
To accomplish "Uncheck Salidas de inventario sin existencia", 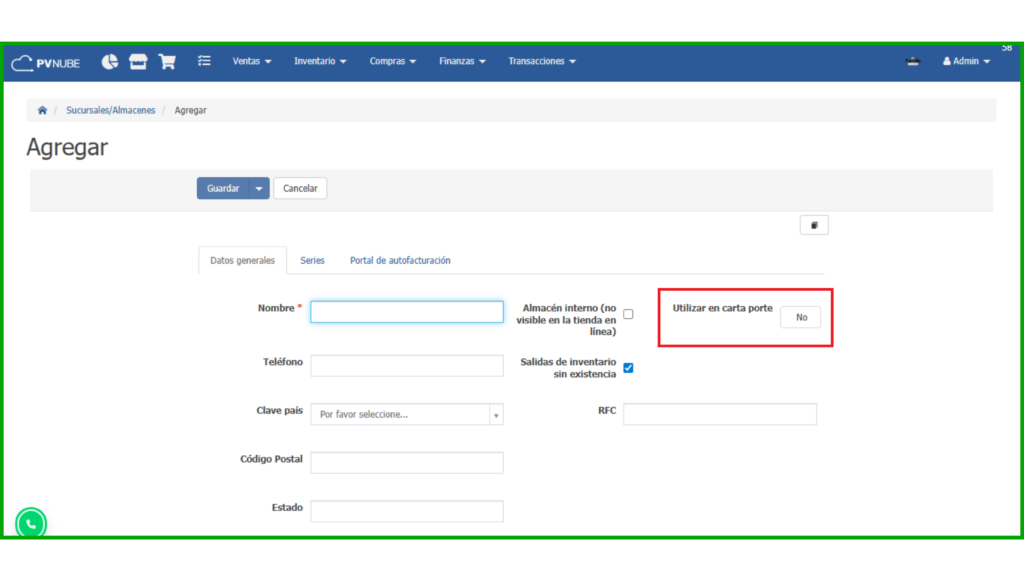I will tap(628, 367).
